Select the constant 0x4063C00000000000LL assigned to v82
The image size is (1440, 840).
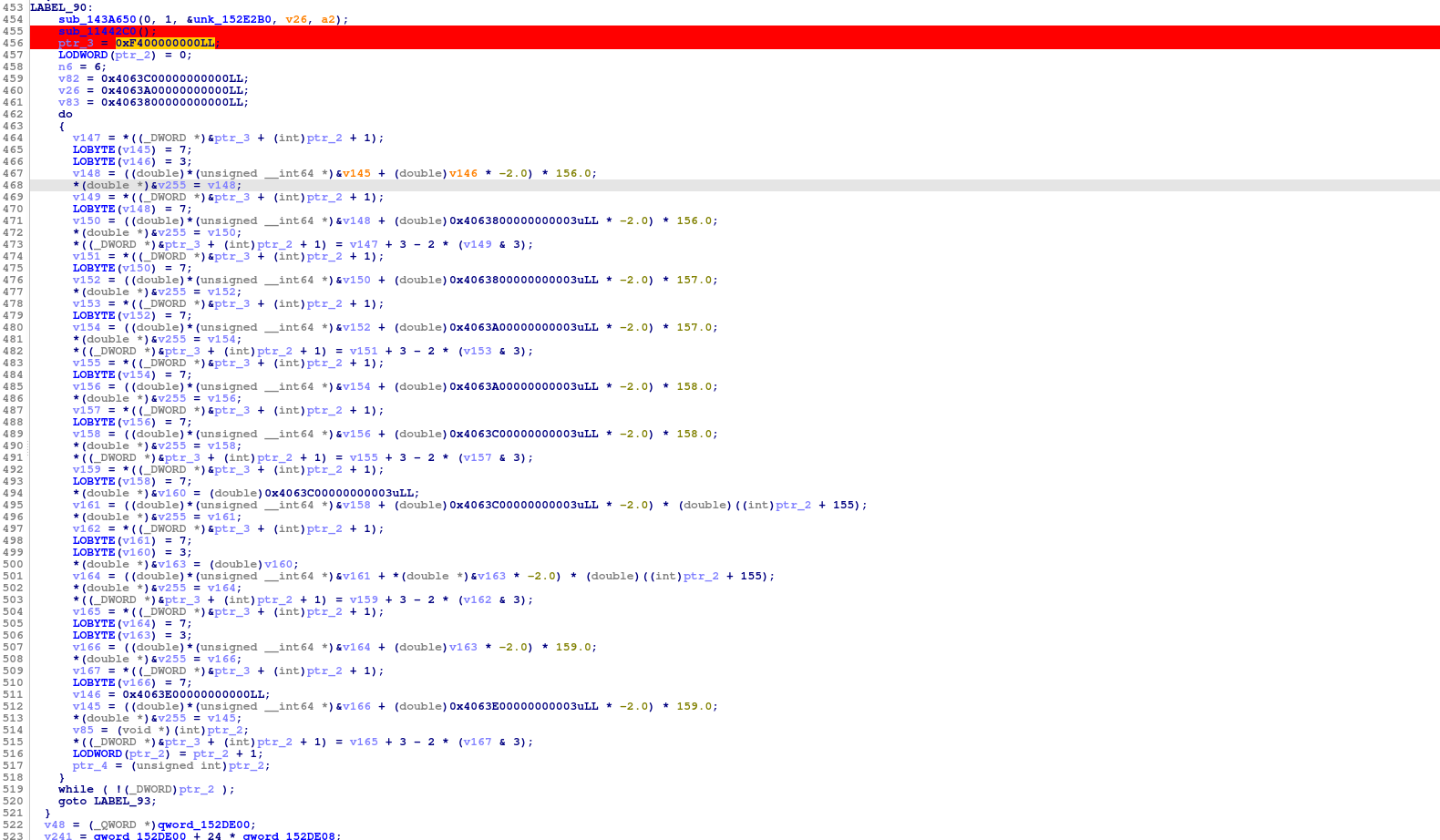[x=172, y=78]
